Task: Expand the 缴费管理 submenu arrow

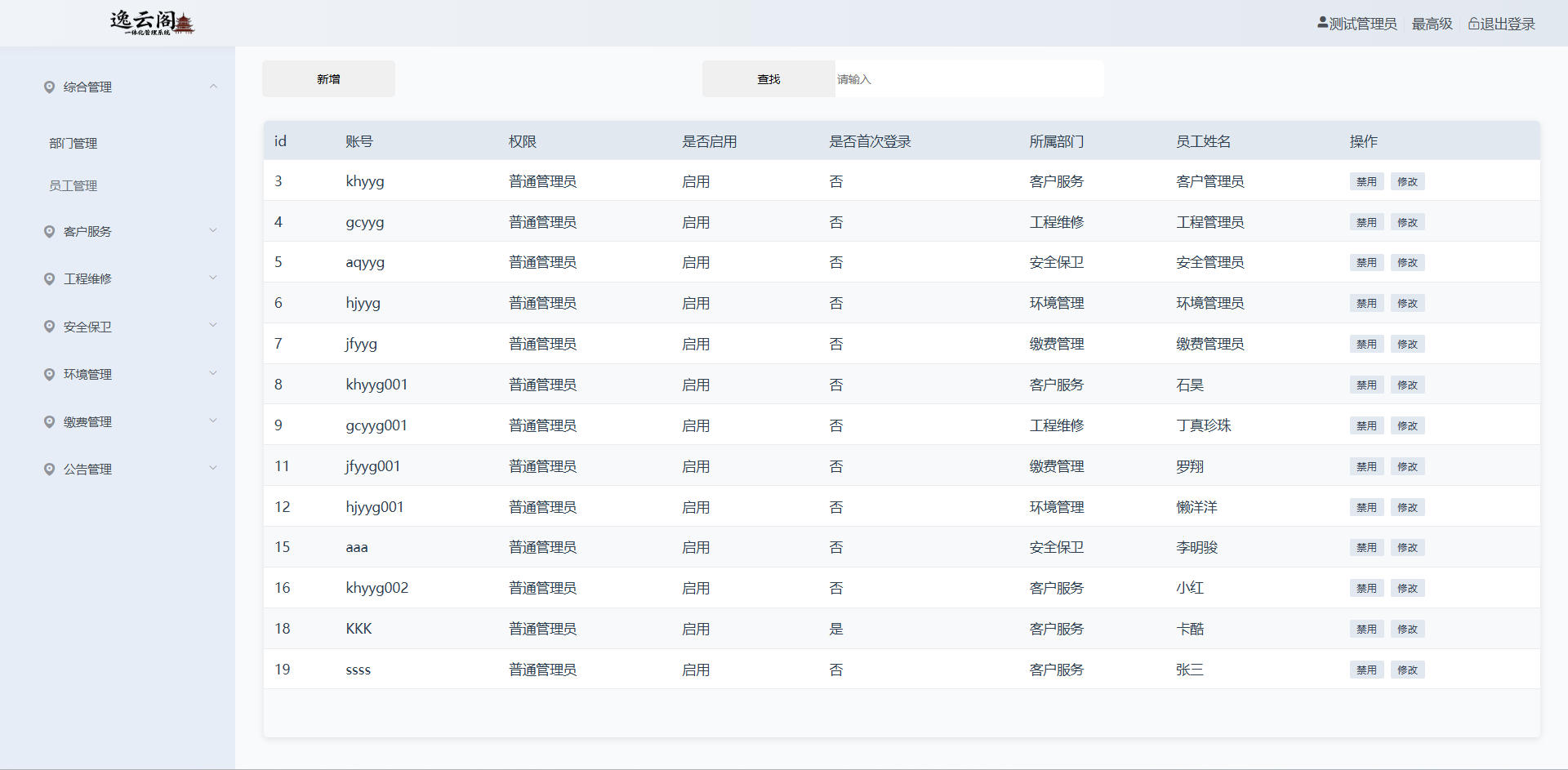Action: click(x=213, y=421)
